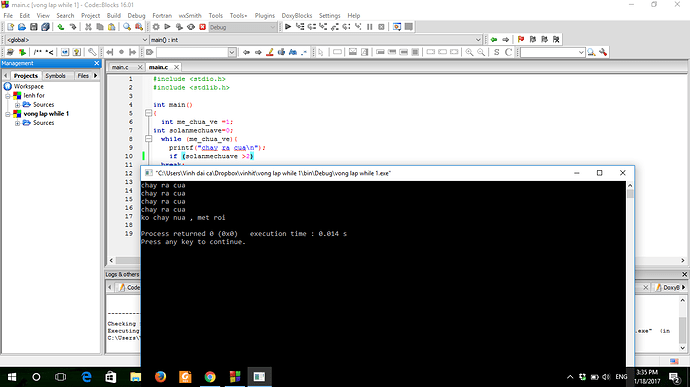The width and height of the screenshot is (690, 387).
Task: Expand Sources under lenh for
Action: (17, 105)
